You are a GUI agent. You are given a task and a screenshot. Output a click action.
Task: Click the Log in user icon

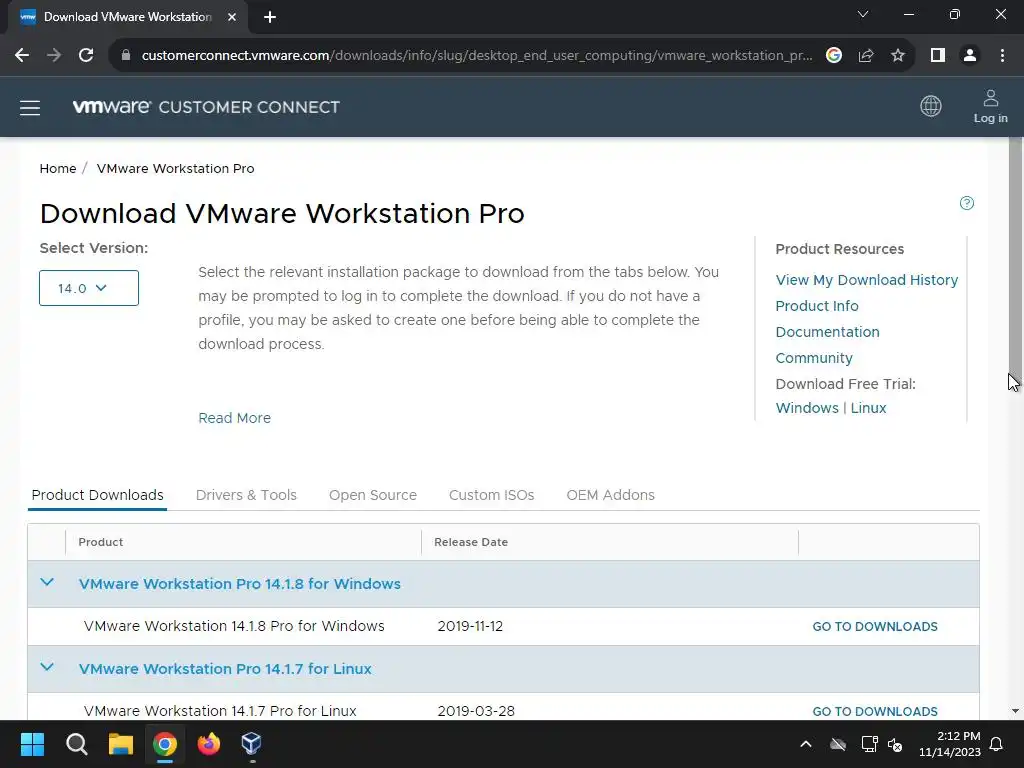(991, 106)
